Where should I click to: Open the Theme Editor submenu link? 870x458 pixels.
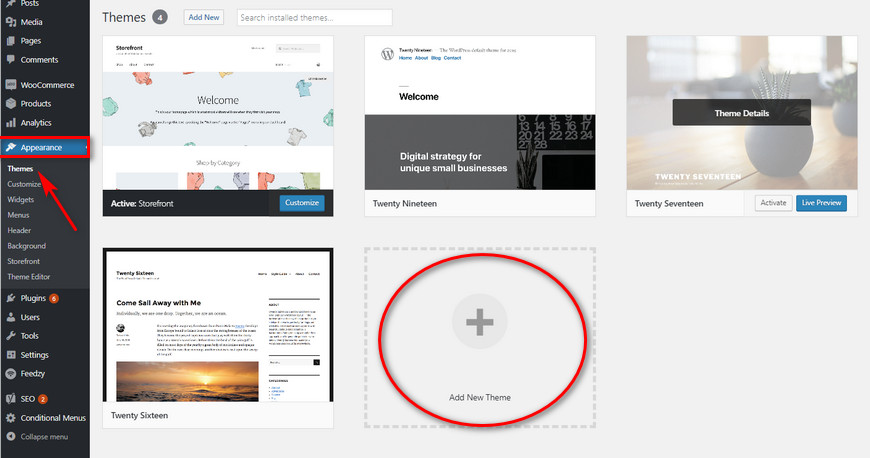coord(29,276)
